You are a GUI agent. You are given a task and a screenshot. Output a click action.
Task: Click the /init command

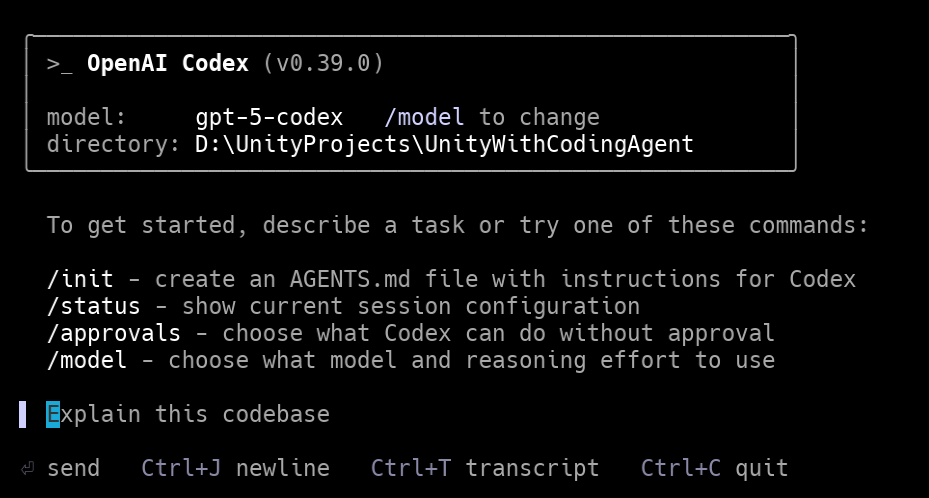click(x=80, y=279)
